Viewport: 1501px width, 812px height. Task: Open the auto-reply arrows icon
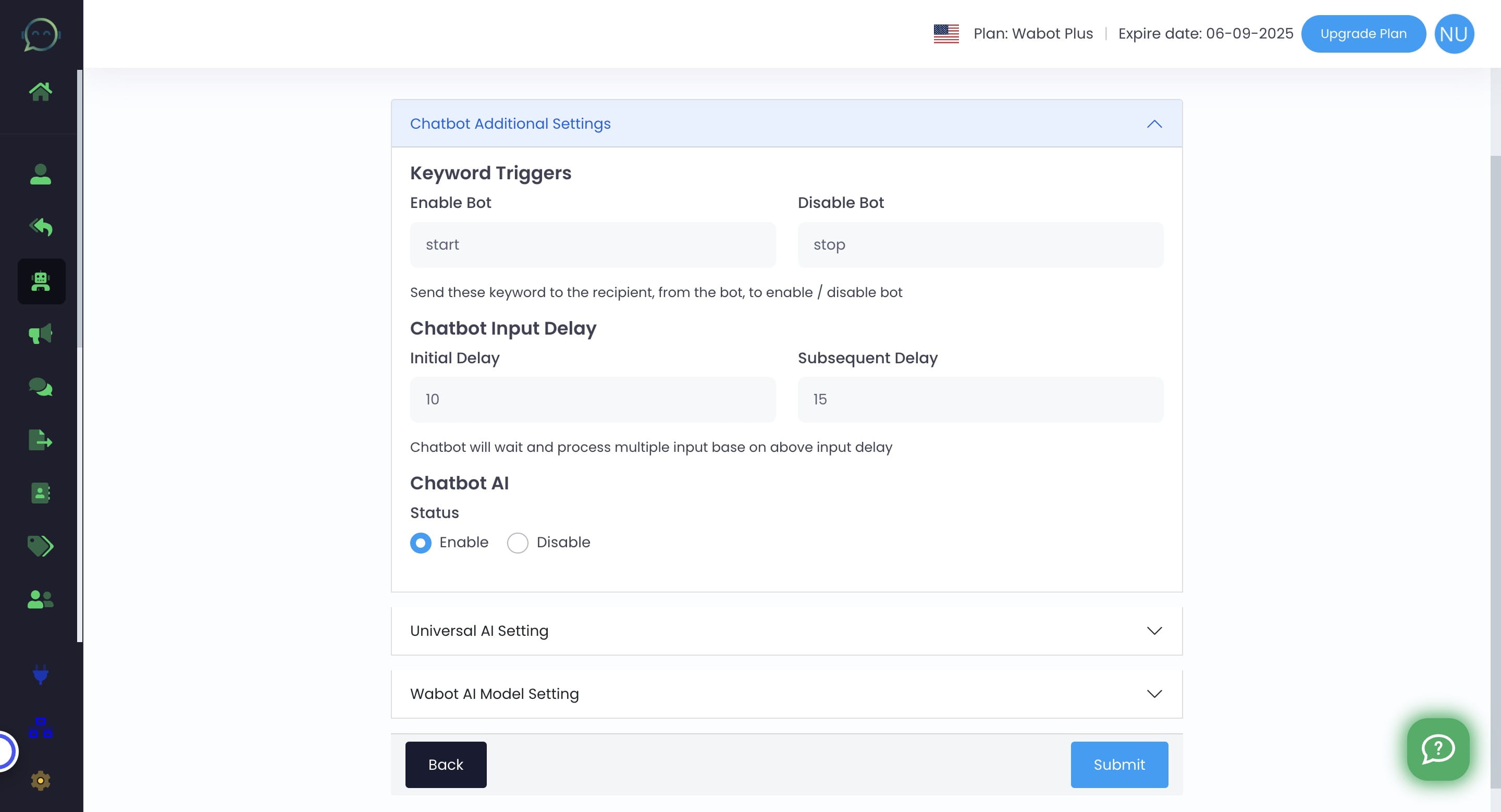coord(41,227)
